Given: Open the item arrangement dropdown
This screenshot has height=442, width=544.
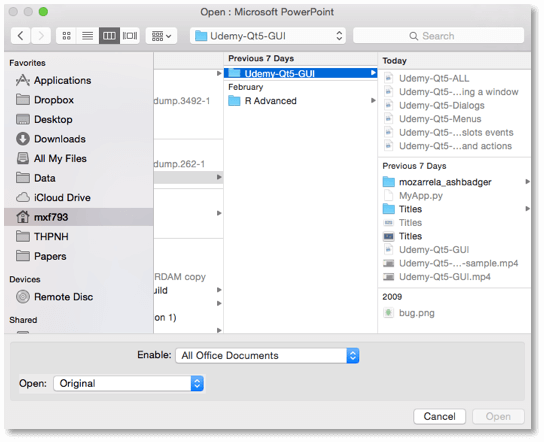Looking at the screenshot, I should click(x=161, y=36).
